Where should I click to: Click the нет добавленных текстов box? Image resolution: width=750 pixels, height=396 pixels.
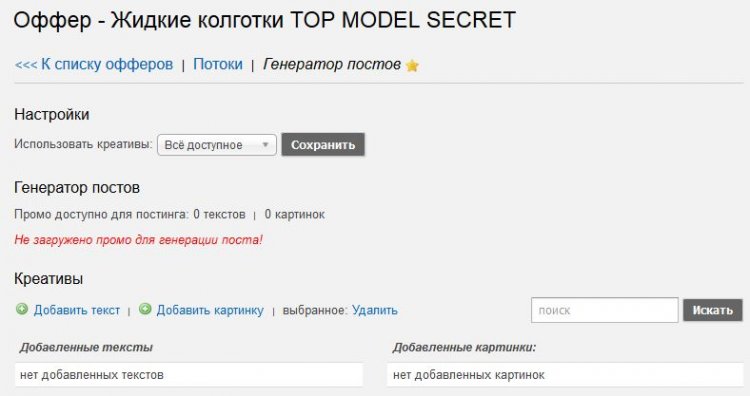[188, 374]
